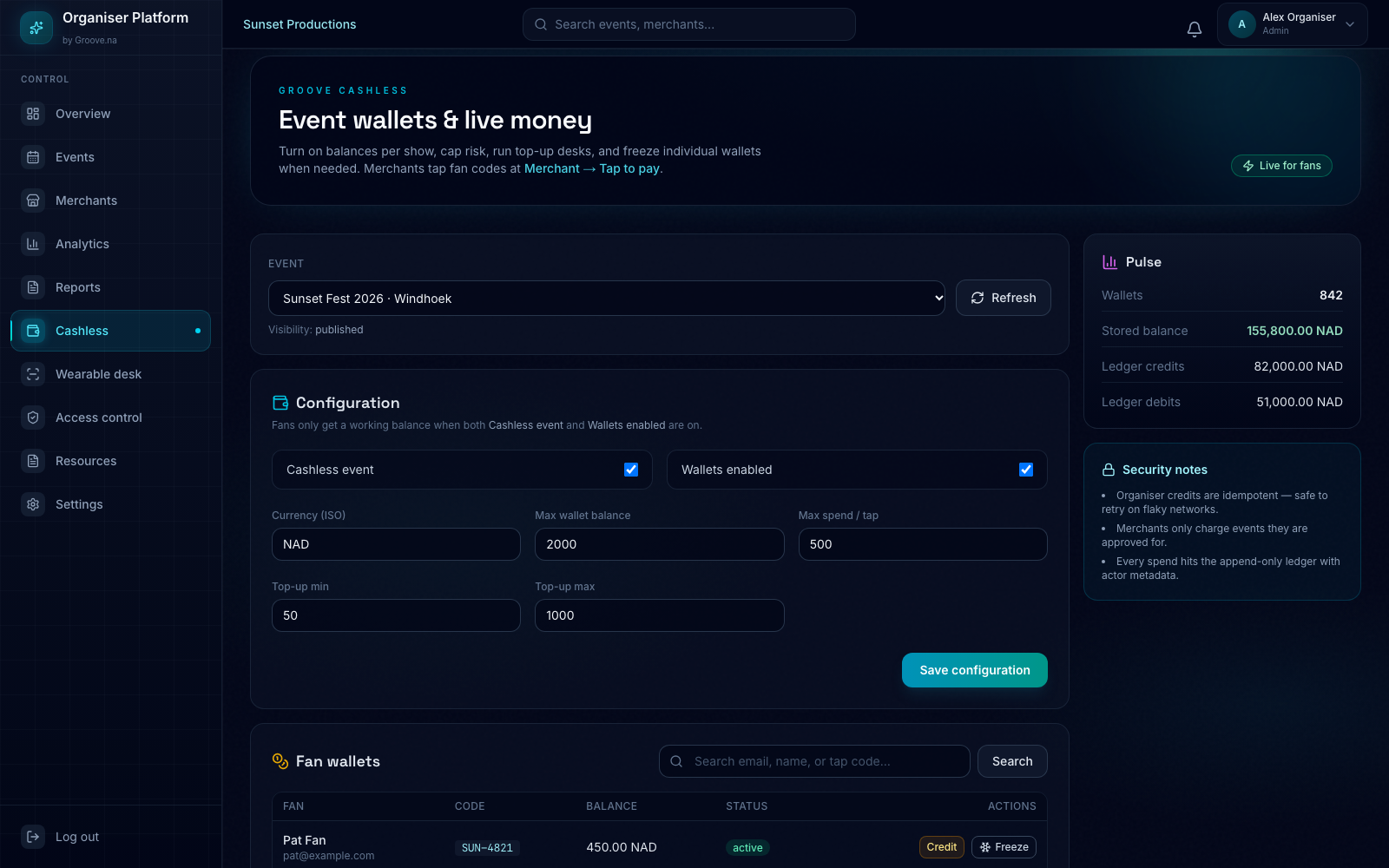Focus the fan wallet search field
The height and width of the screenshot is (868, 1389).
click(814, 761)
